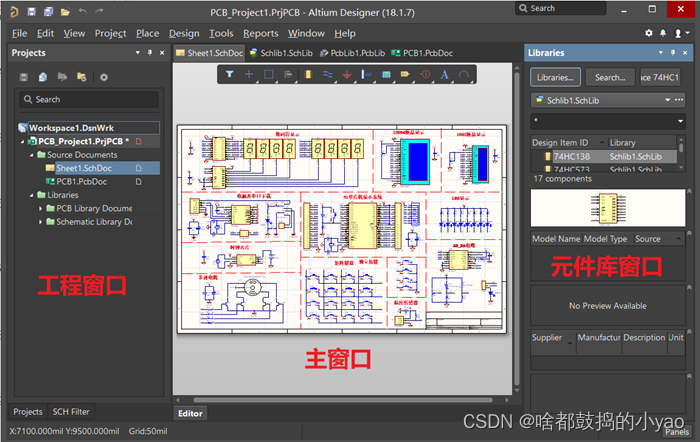Click the Place Arc drawing tool

click(x=463, y=75)
